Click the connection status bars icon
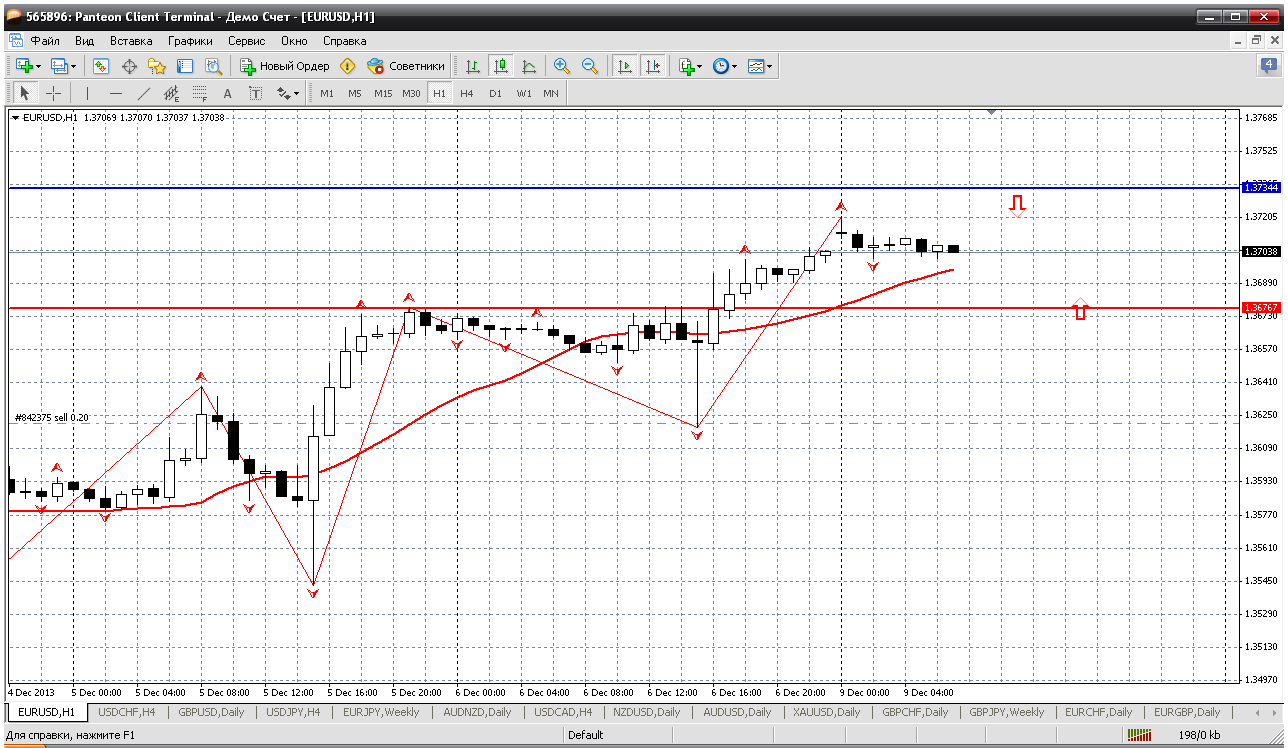Image resolution: width=1288 pixels, height=748 pixels. pyautogui.click(x=1139, y=736)
